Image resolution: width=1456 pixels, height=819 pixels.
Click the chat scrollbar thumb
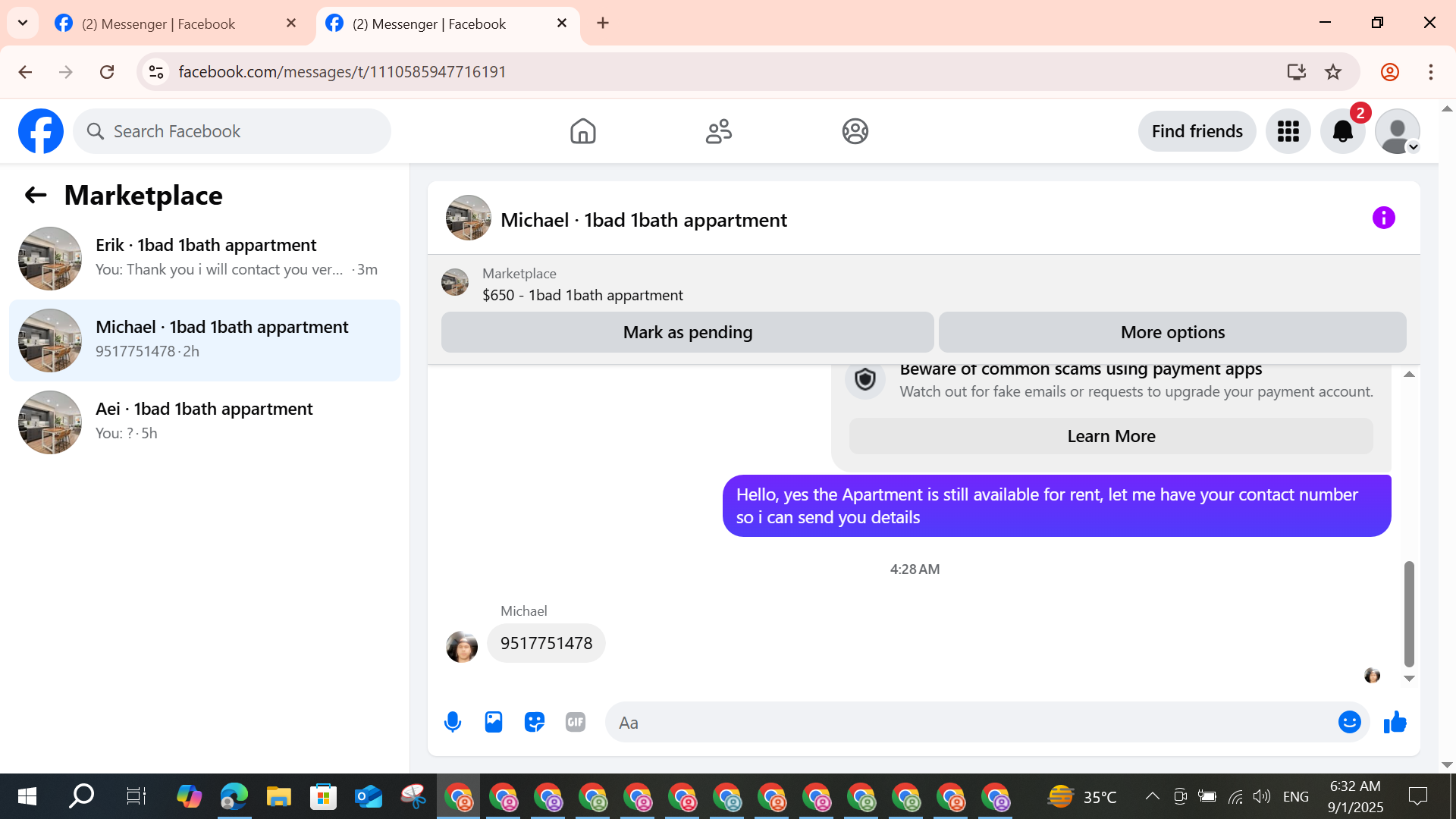1409,613
